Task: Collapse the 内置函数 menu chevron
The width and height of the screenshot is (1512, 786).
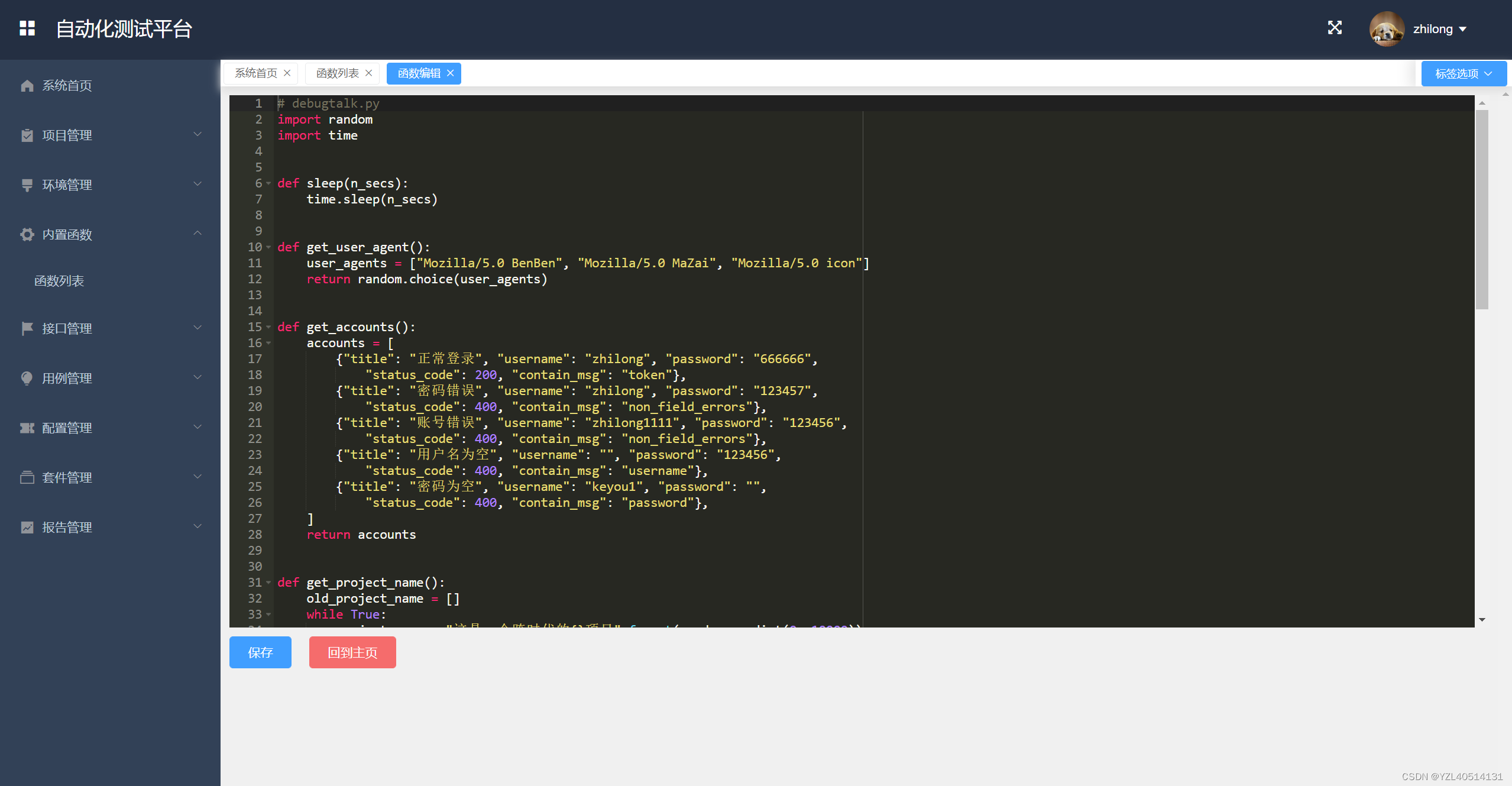Action: (198, 234)
